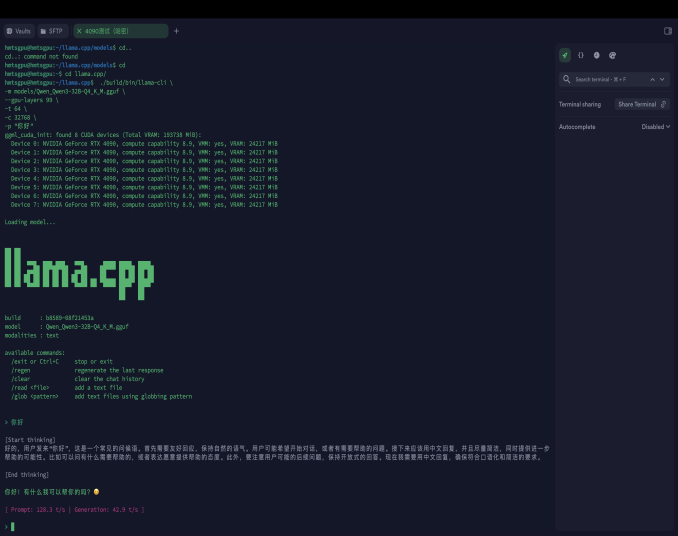Screen dimensions: 678x536
Task: Click the '/exit or Ctrl+C' command line
Action: [x=62, y=362]
